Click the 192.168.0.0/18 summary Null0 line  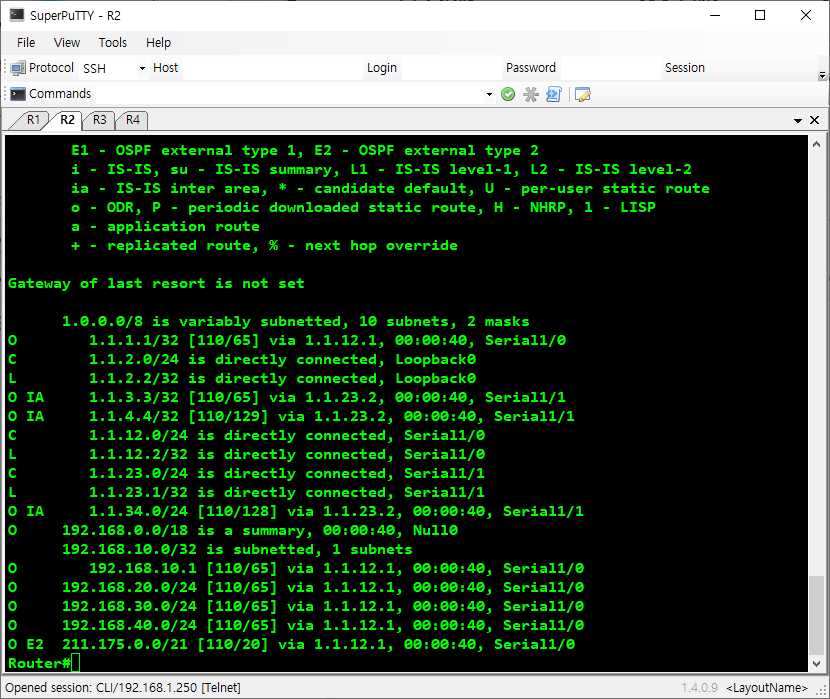pos(233,530)
